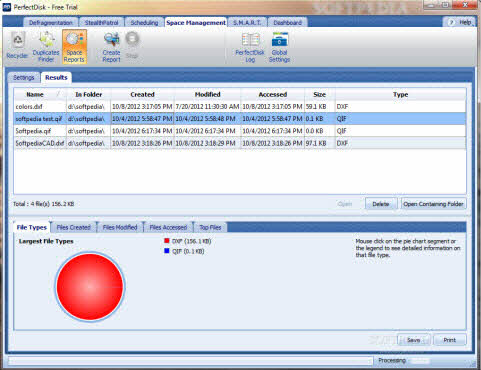
Task: Open the PerfectDisk Log
Action: coord(250,48)
